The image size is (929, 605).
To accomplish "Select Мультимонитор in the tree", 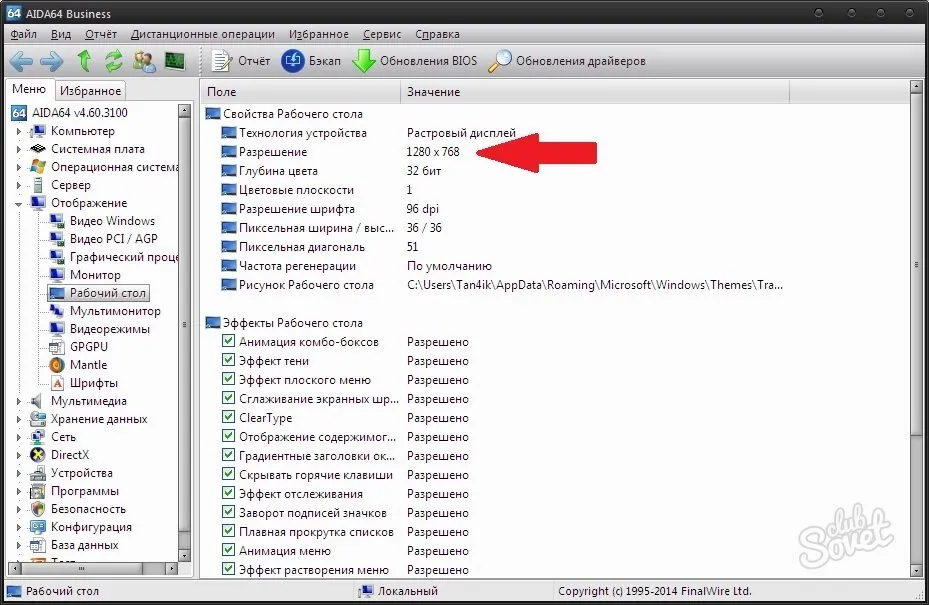I will point(115,311).
